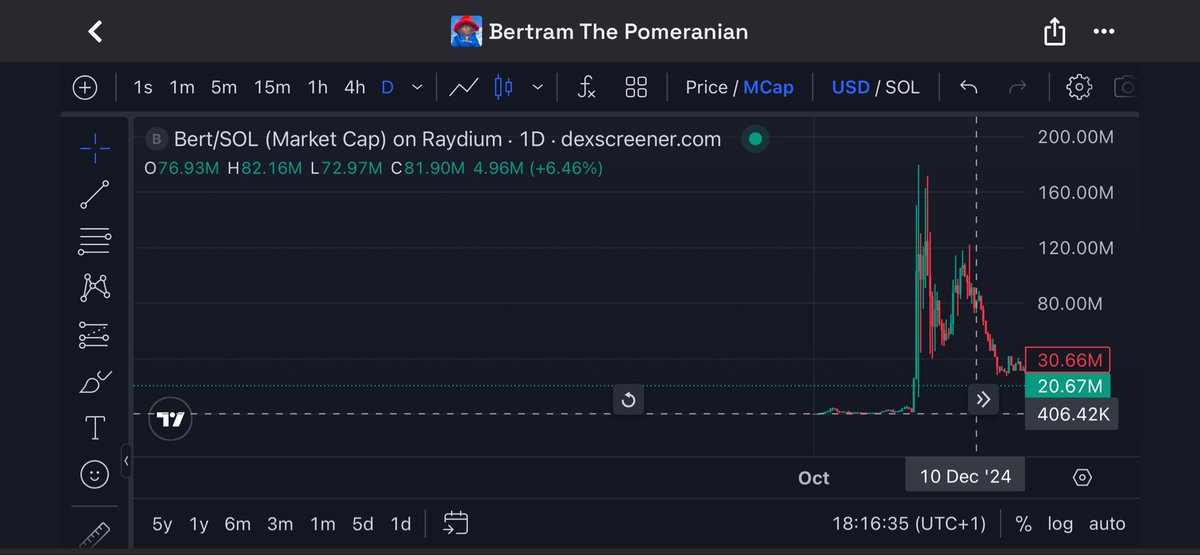Set the range to 1d

[401, 524]
